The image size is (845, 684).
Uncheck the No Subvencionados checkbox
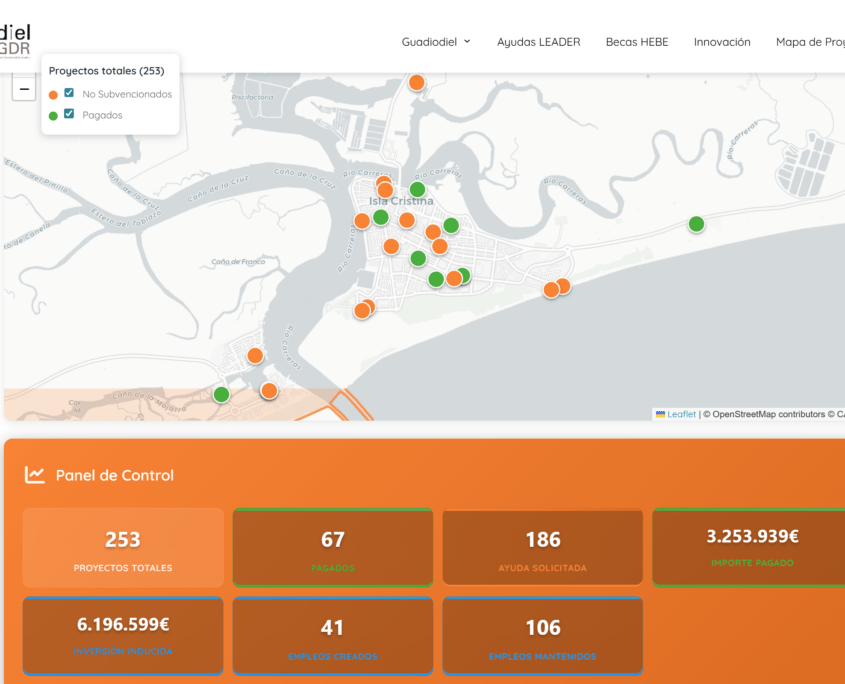(x=69, y=93)
